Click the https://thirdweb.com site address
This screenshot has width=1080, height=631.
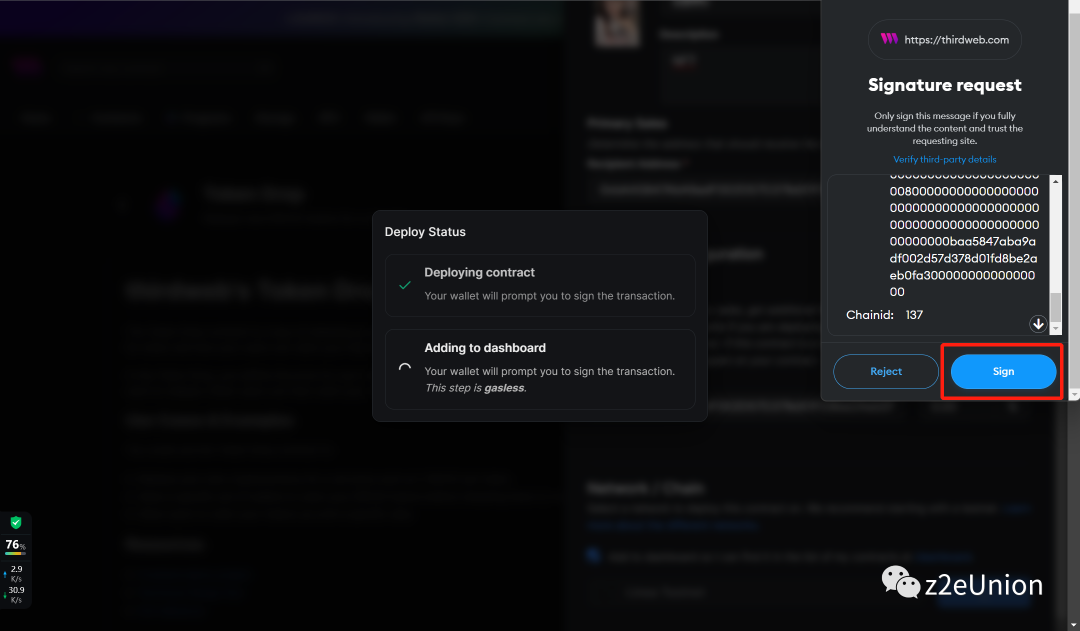point(956,40)
